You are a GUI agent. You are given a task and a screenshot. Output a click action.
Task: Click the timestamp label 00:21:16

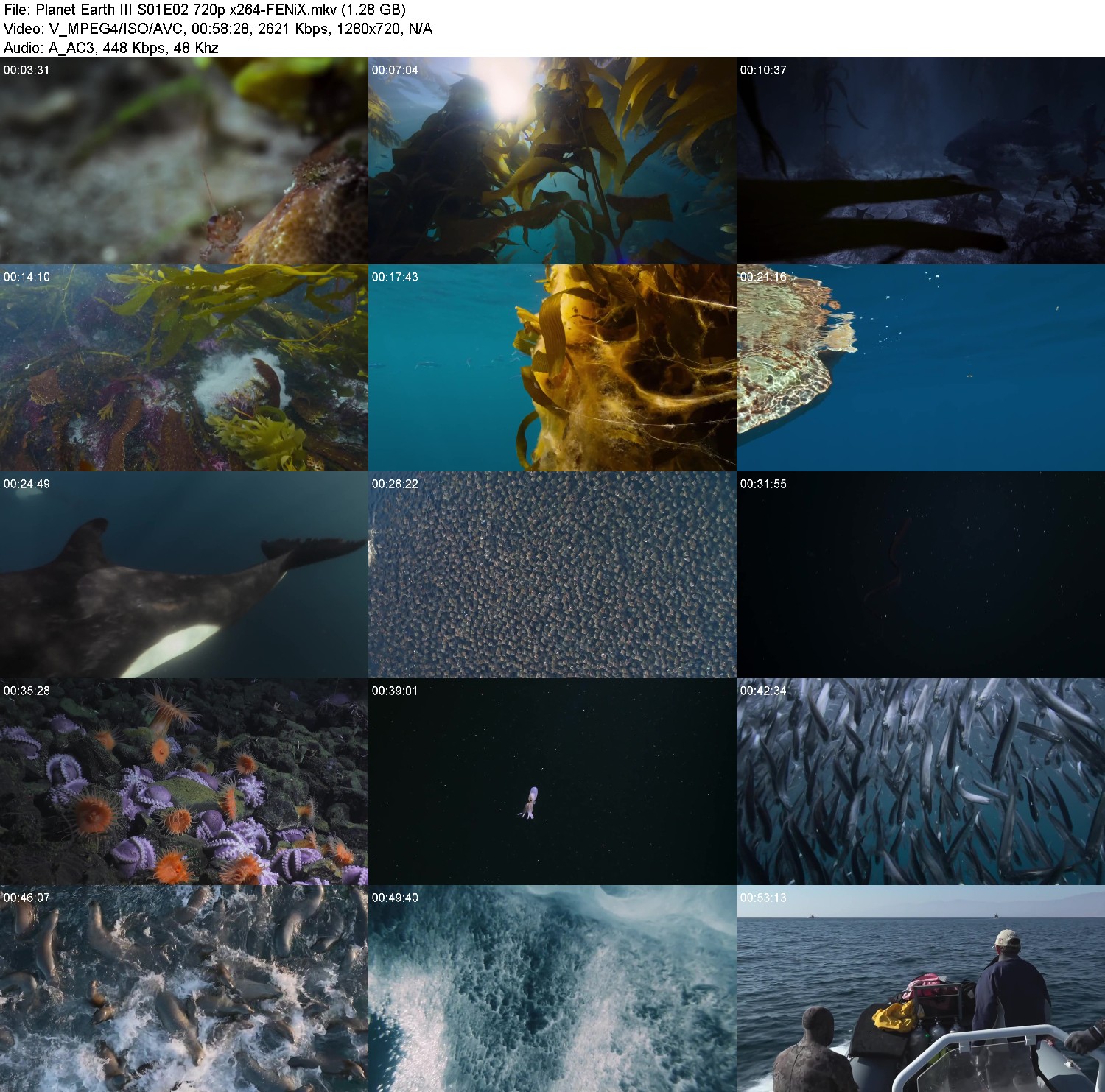(x=763, y=277)
